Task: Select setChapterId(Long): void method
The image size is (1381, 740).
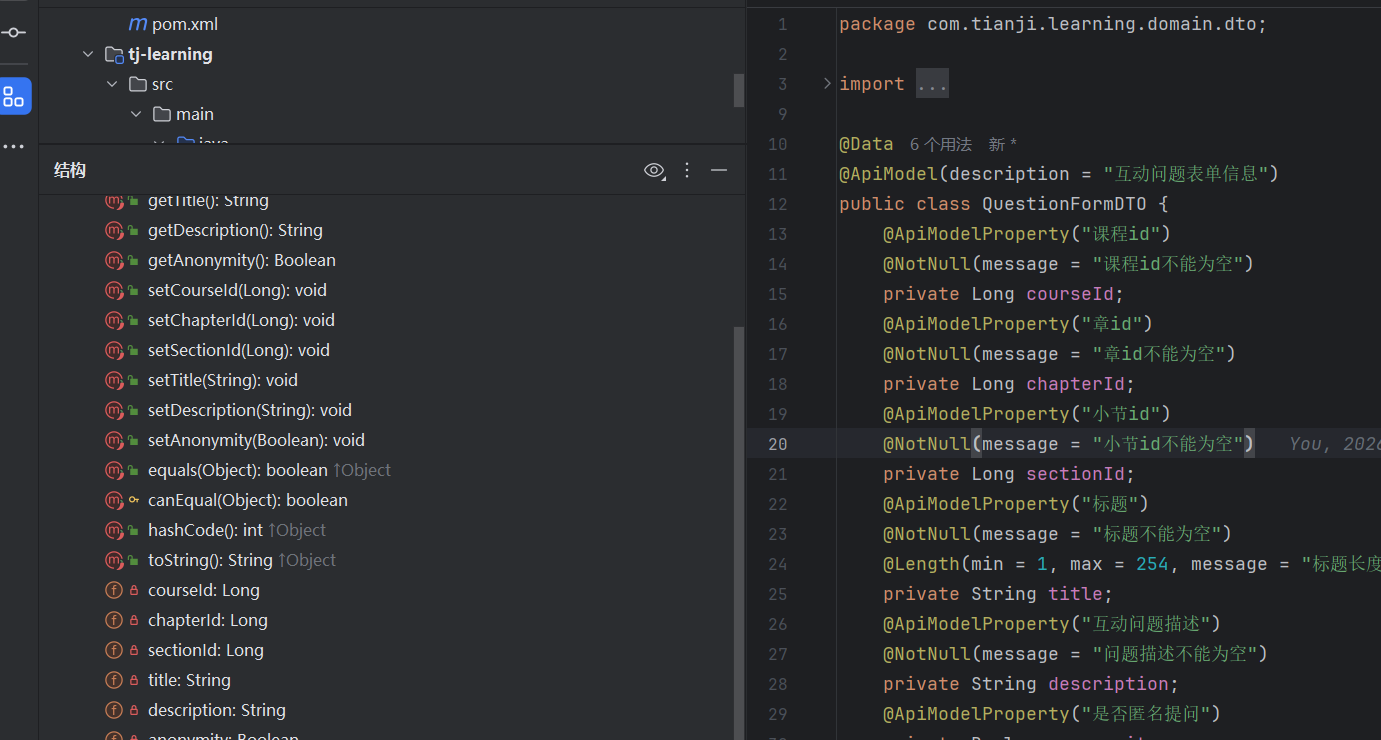Action: tap(241, 320)
